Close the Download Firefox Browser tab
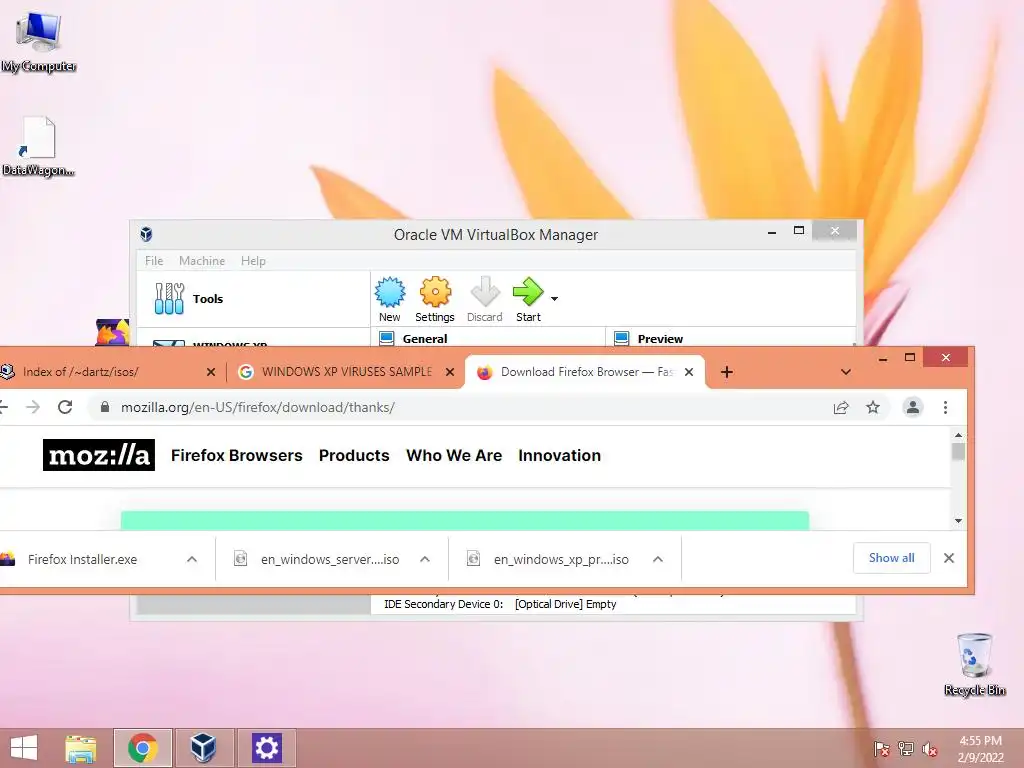 (x=689, y=372)
